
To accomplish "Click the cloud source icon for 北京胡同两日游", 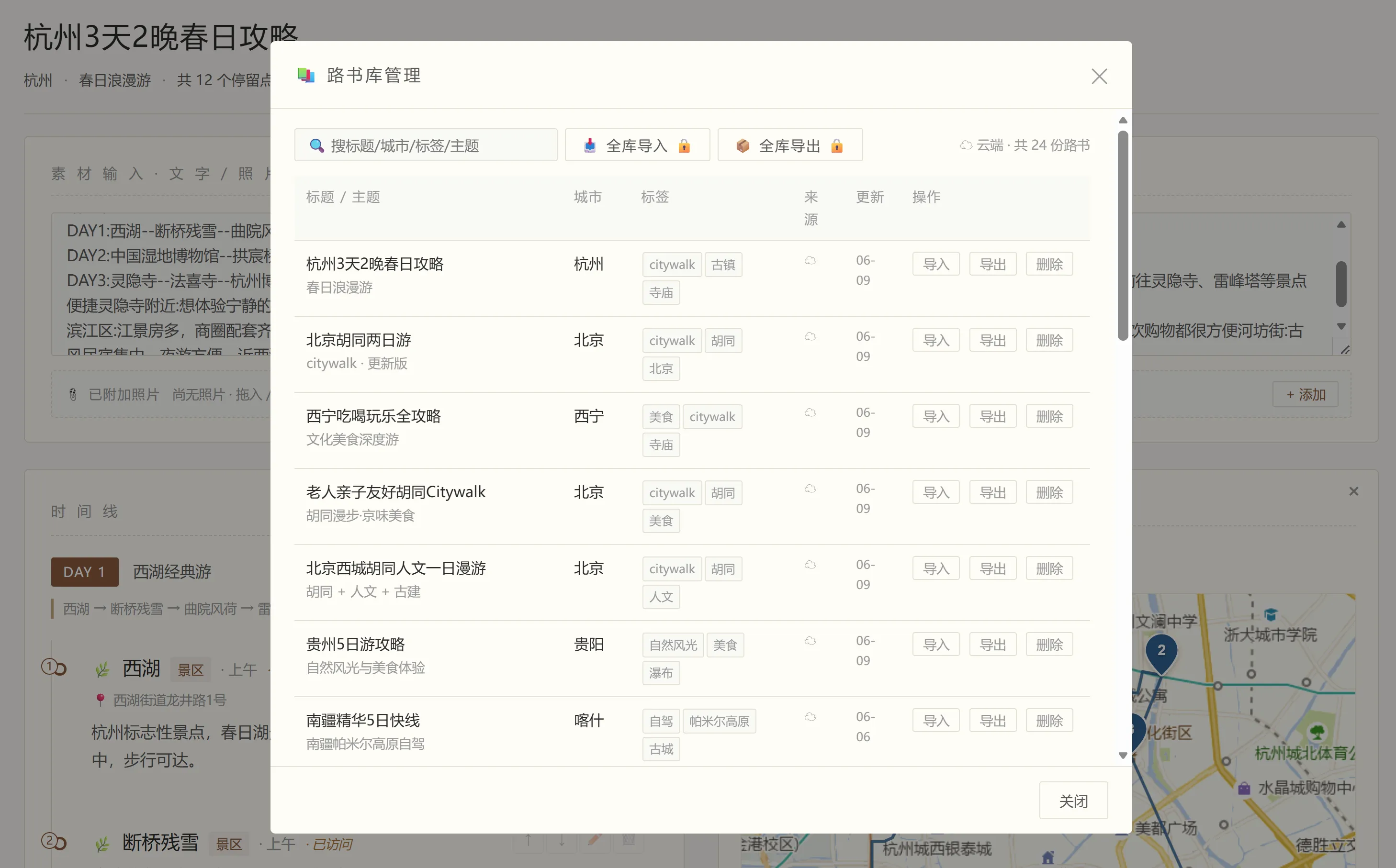I will (x=810, y=336).
